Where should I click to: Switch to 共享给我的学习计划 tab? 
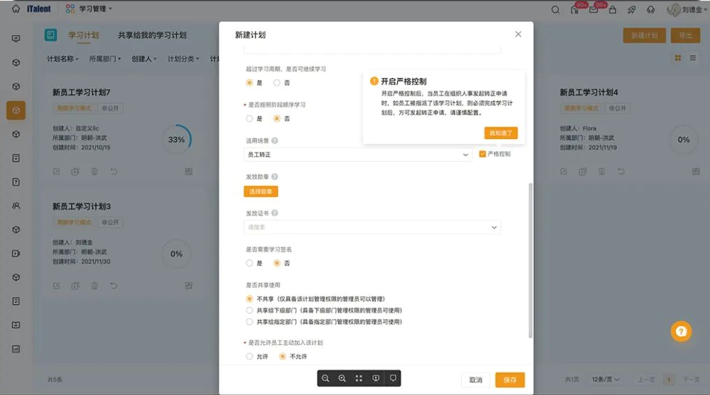(152, 35)
